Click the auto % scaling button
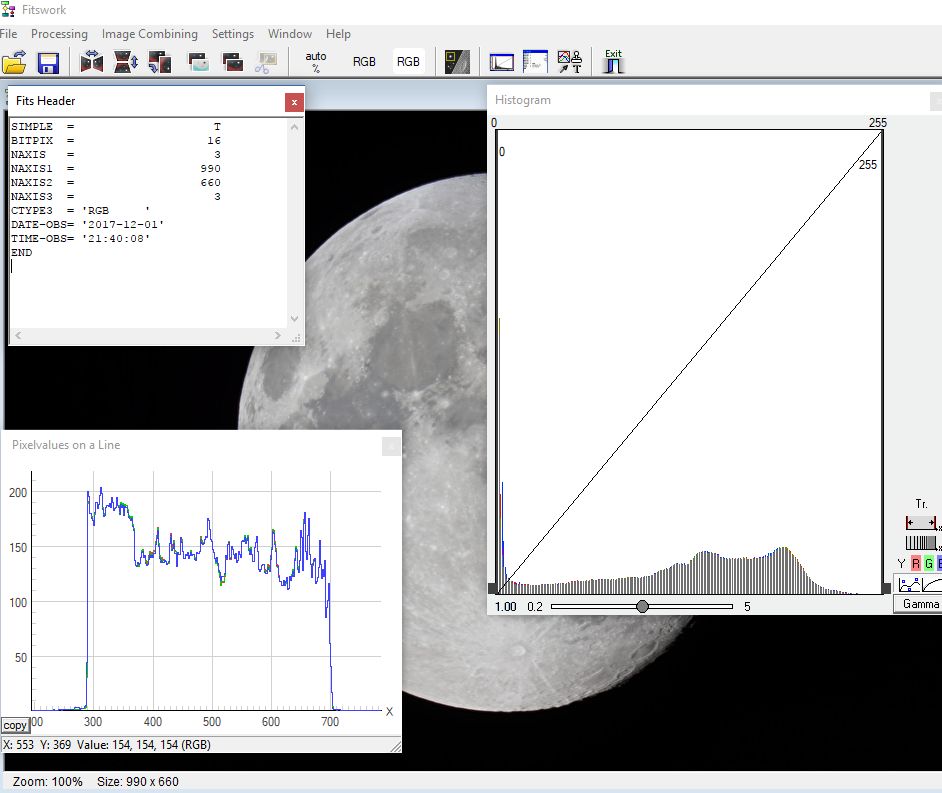Screen dimensions: 942x793 [x=315, y=62]
